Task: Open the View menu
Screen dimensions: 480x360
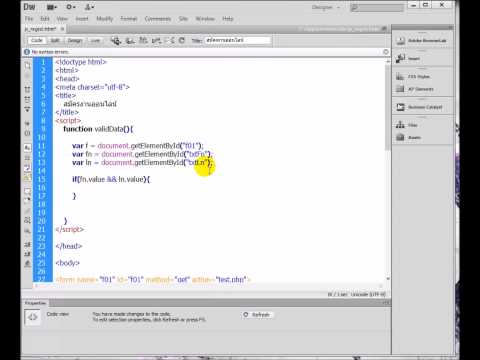Action: coord(62,19)
